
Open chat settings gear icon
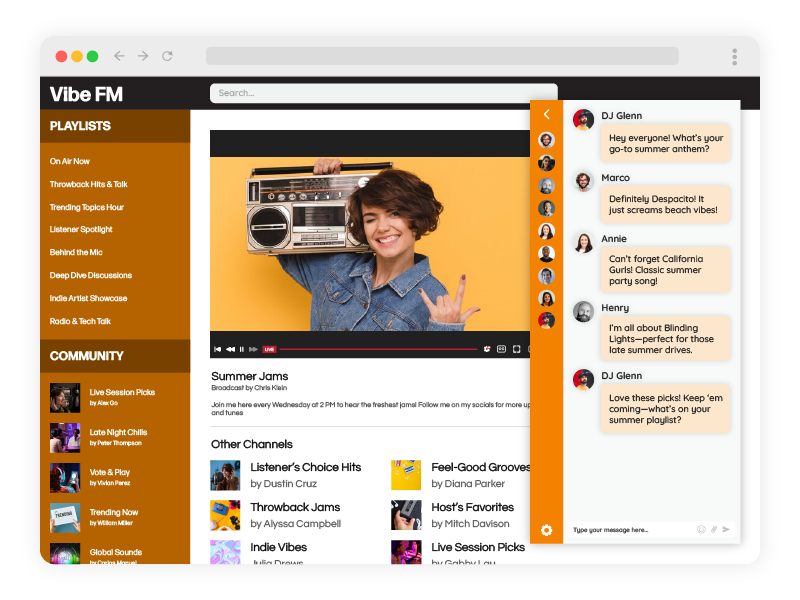(x=546, y=530)
